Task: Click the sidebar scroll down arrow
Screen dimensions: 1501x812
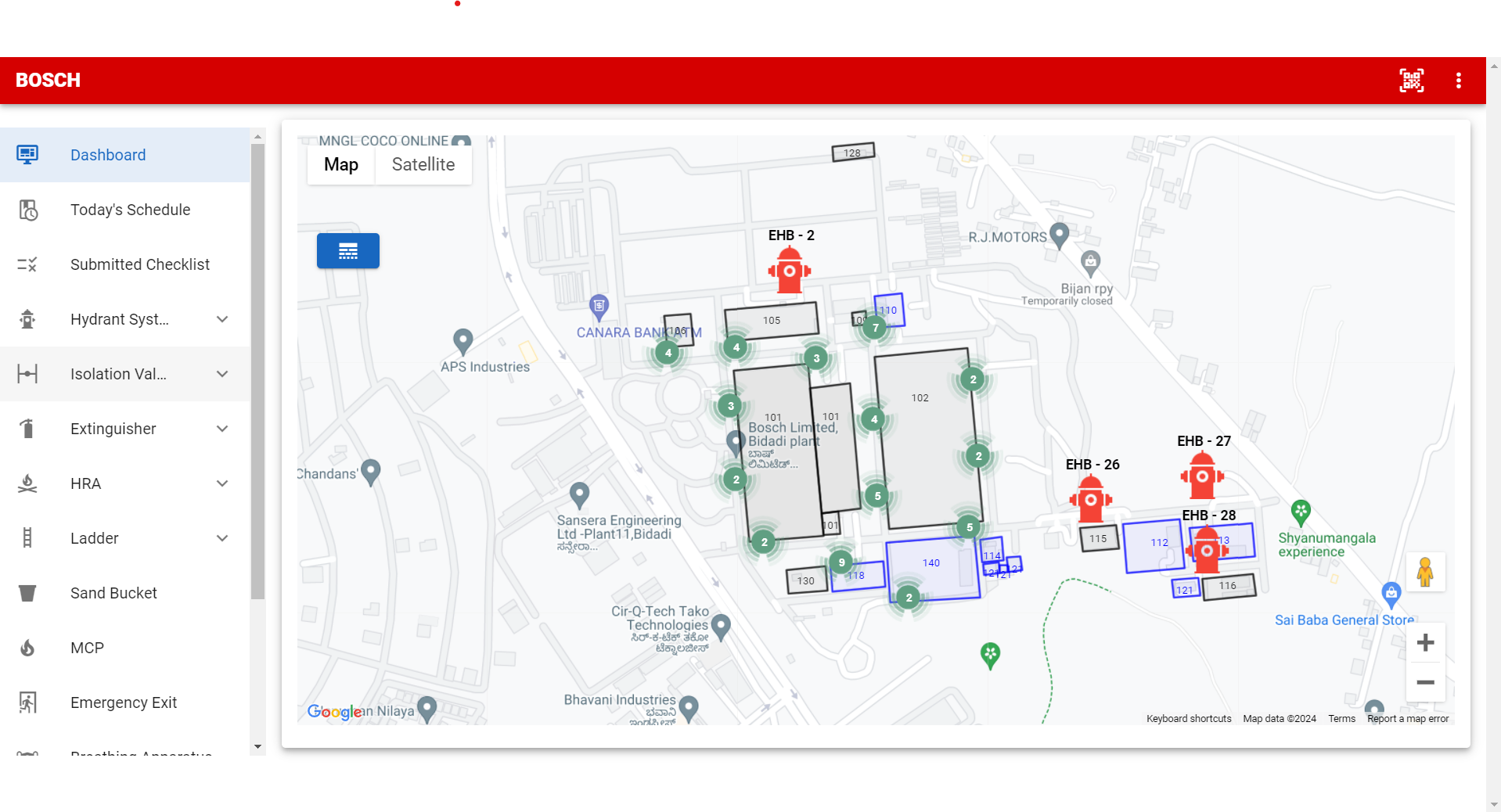Action: [257, 747]
